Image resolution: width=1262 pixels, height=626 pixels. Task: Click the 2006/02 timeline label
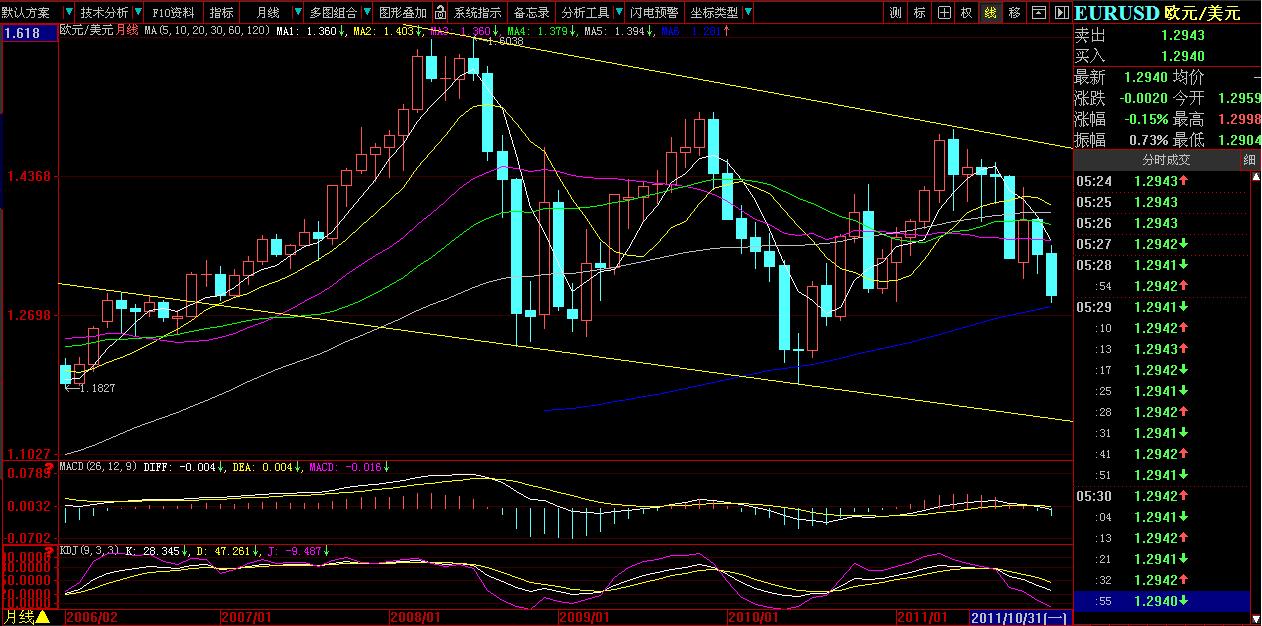pyautogui.click(x=91, y=618)
